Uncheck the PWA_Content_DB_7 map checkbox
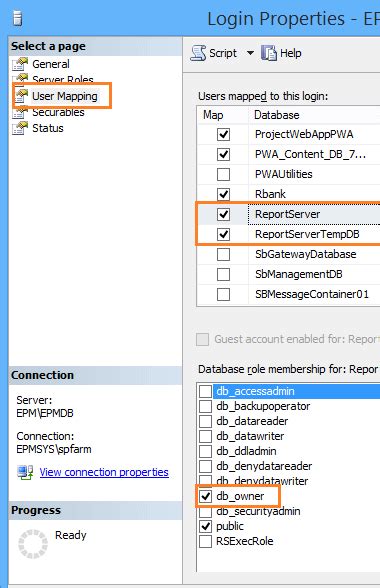The height and width of the screenshot is (588, 380). click(x=224, y=154)
